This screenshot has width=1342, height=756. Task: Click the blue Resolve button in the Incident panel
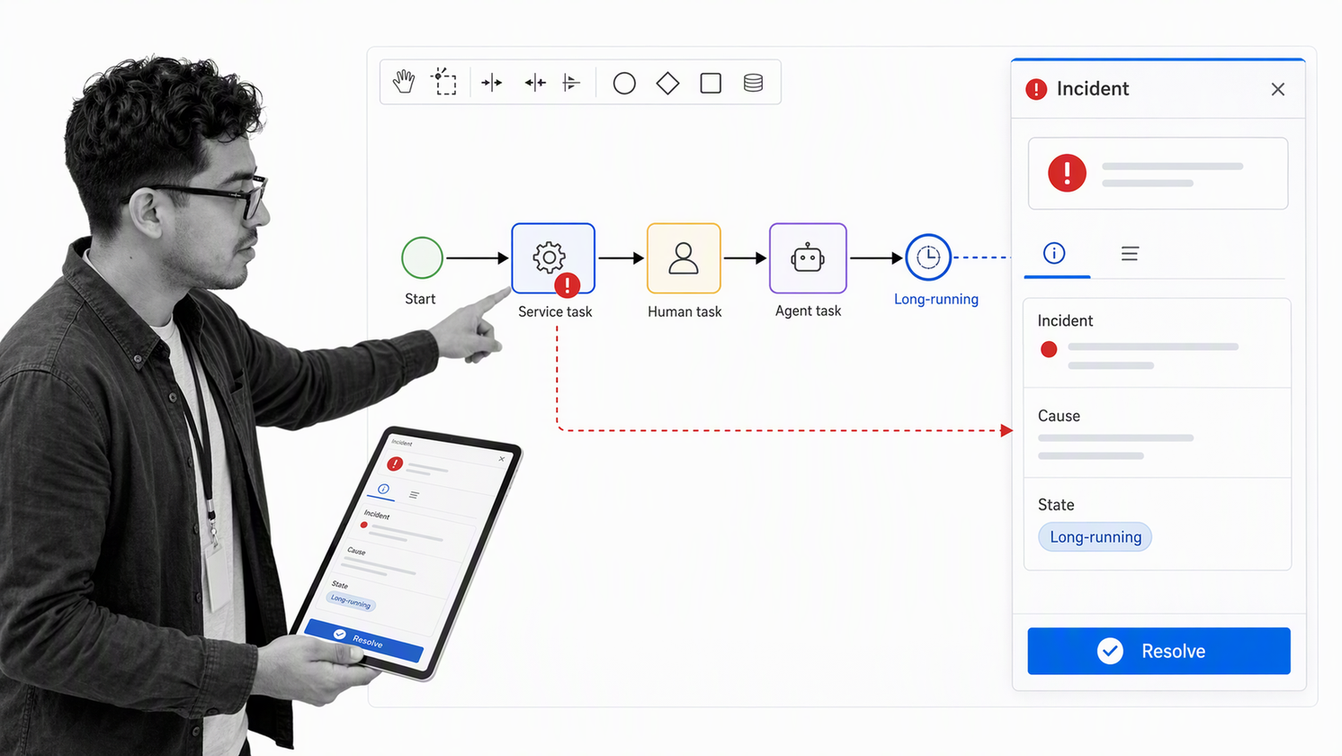coord(1159,651)
